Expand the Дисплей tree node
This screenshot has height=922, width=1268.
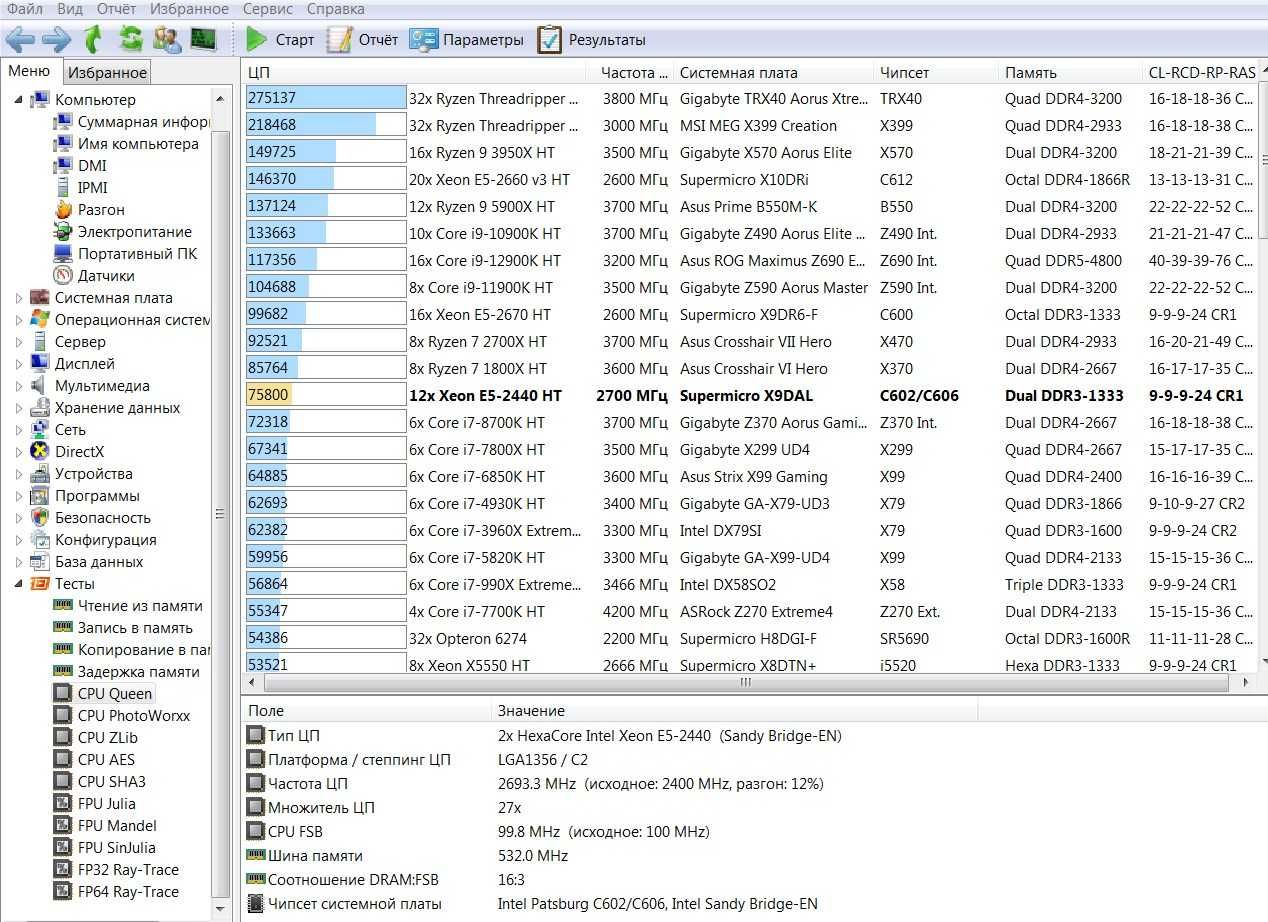[19, 364]
